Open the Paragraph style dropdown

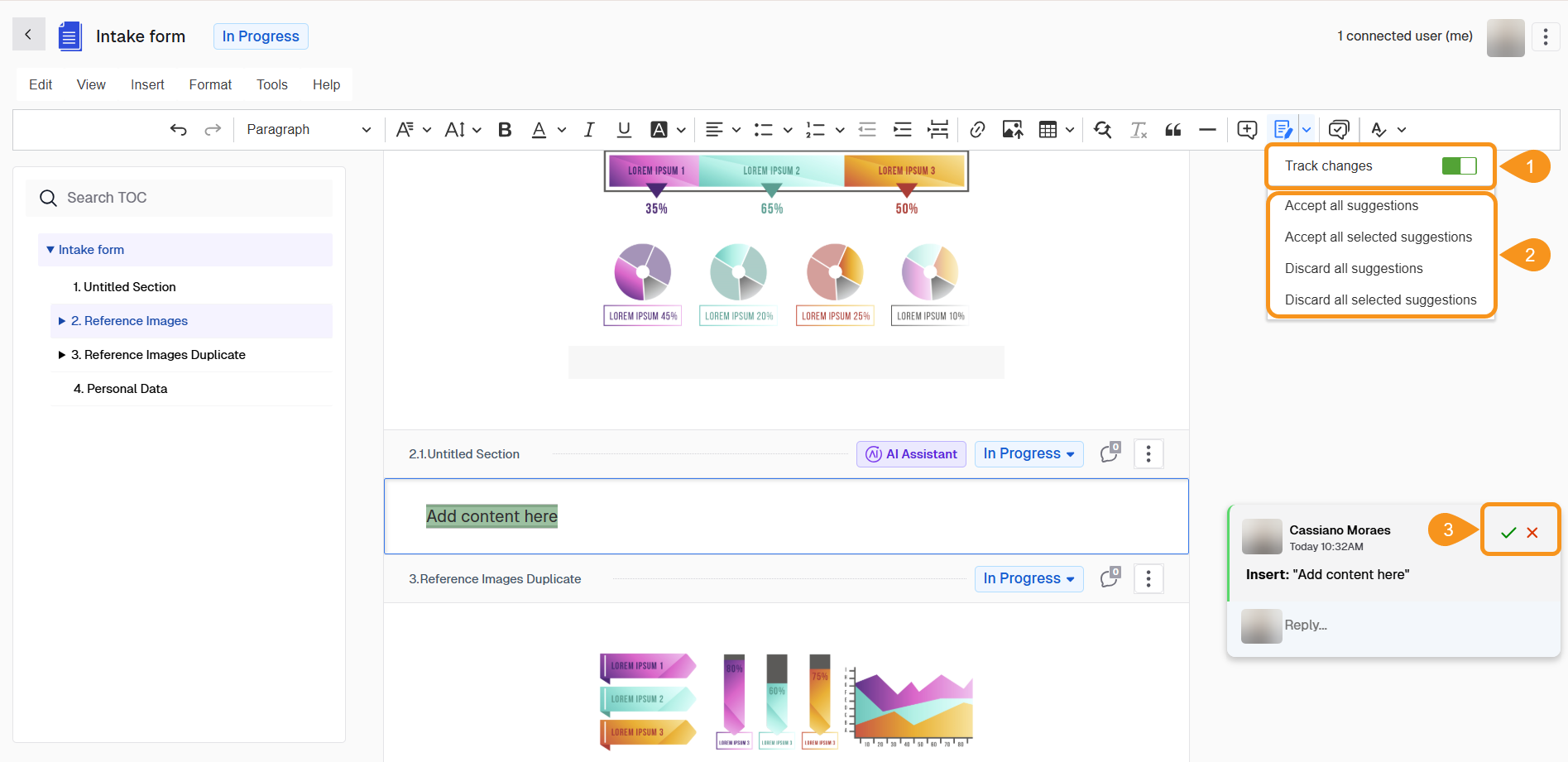point(308,130)
